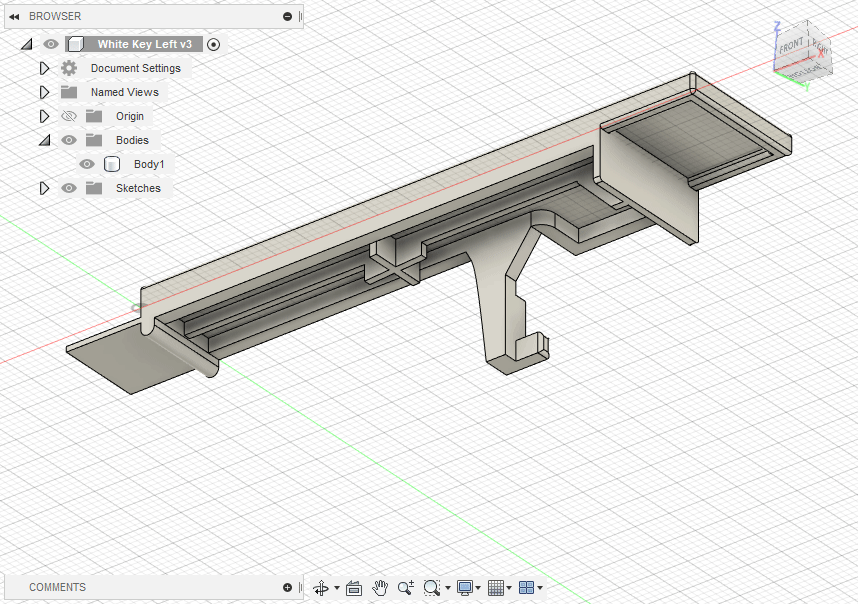858x604 pixels.
Task: Expand the Named Views folder
Action: point(44,92)
